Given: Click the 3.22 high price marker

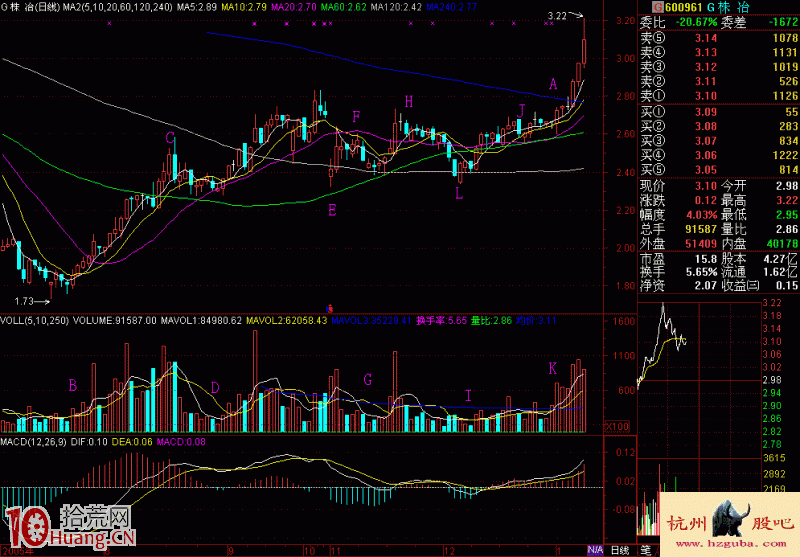Looking at the screenshot, I should click(558, 16).
